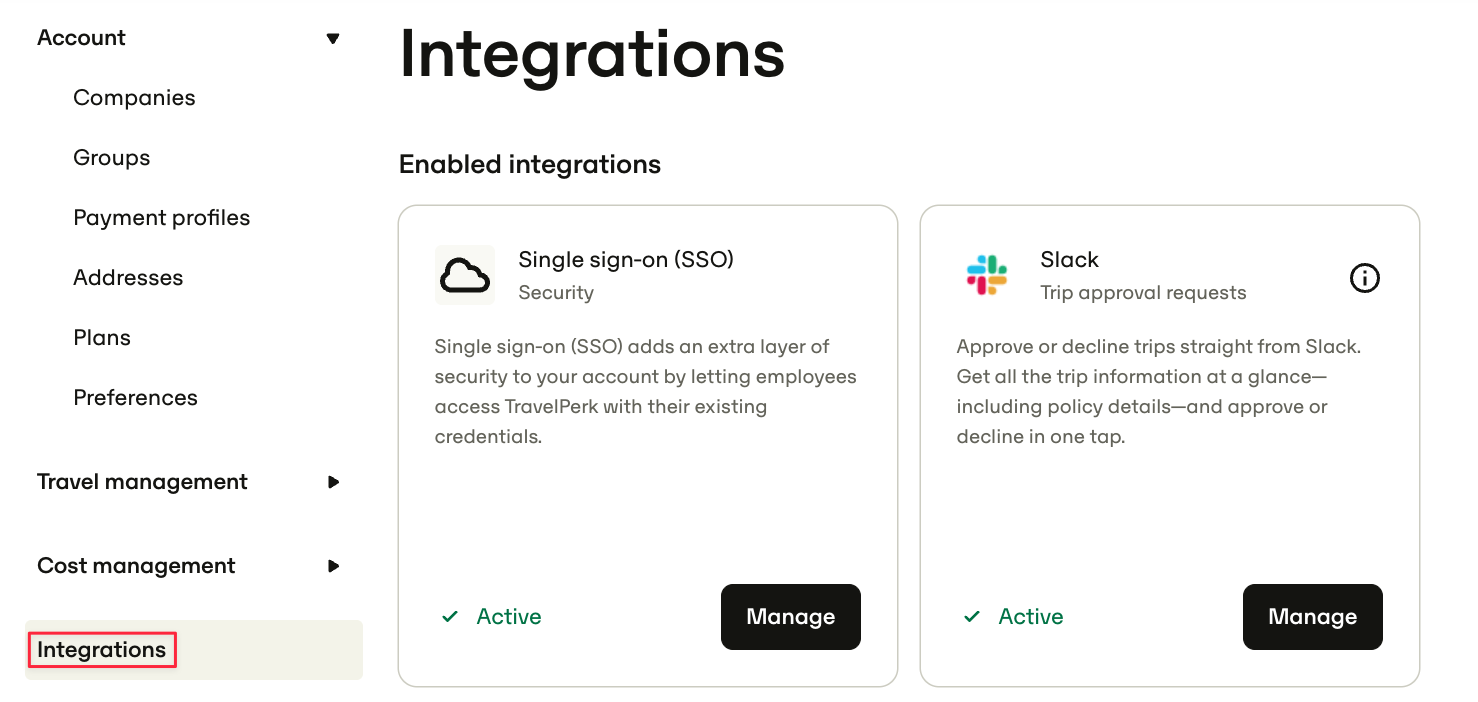Click the Account heading label
Image resolution: width=1478 pixels, height=702 pixels.
pyautogui.click(x=81, y=38)
